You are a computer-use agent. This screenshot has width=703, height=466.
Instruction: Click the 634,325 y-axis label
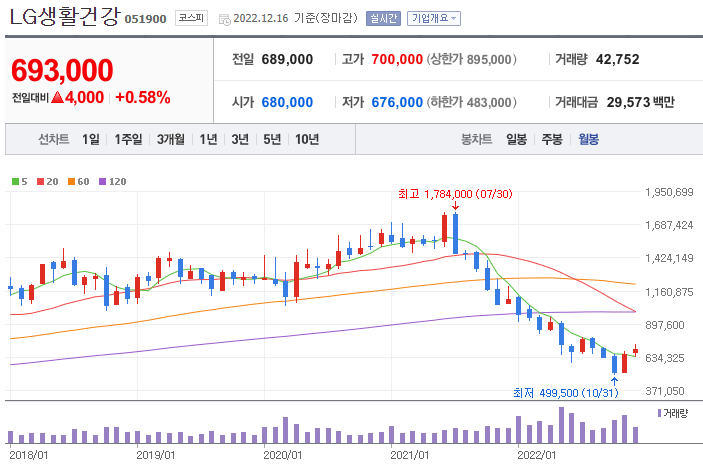pos(665,358)
